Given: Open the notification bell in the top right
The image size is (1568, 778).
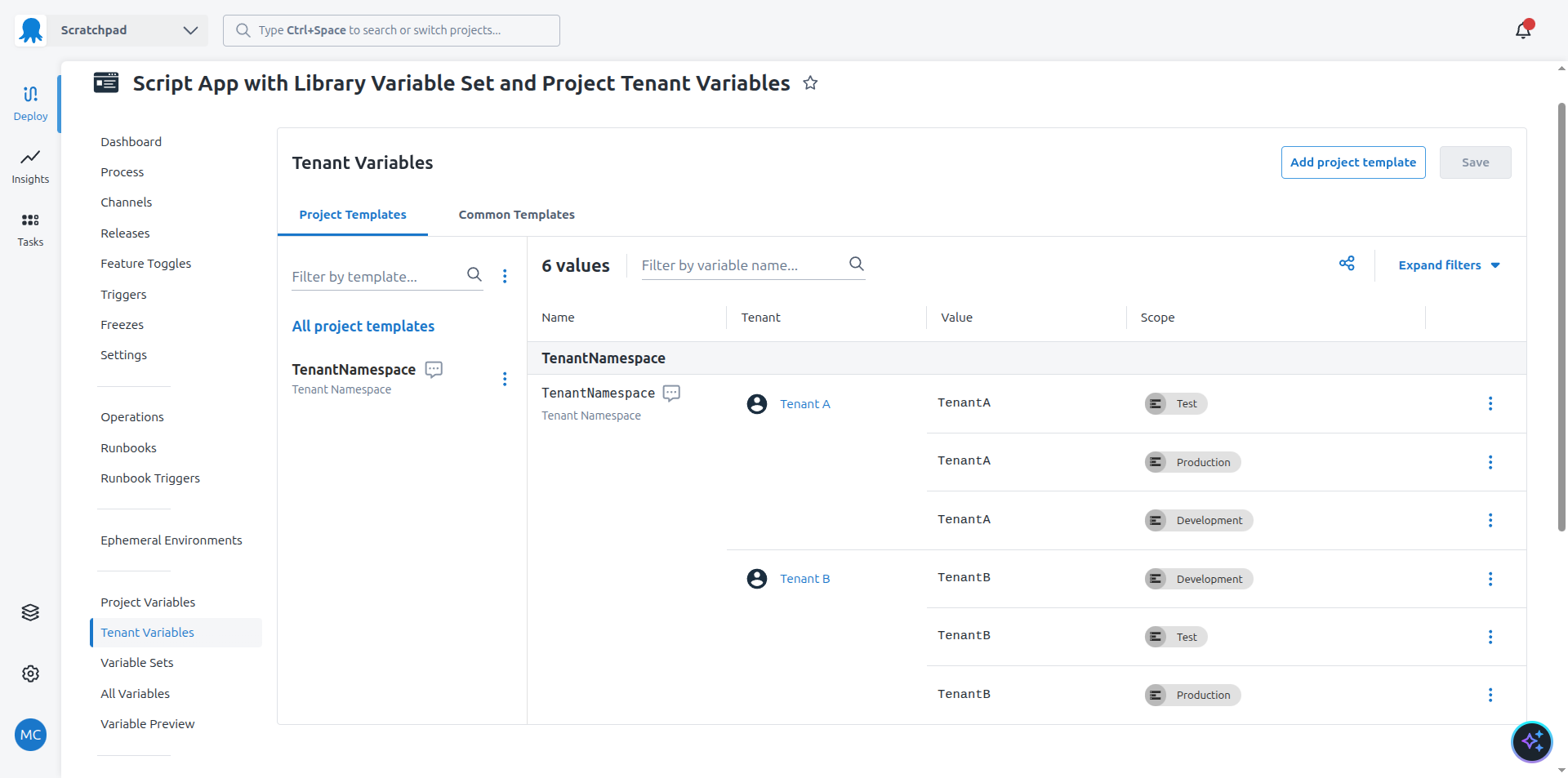Looking at the screenshot, I should point(1524,29).
